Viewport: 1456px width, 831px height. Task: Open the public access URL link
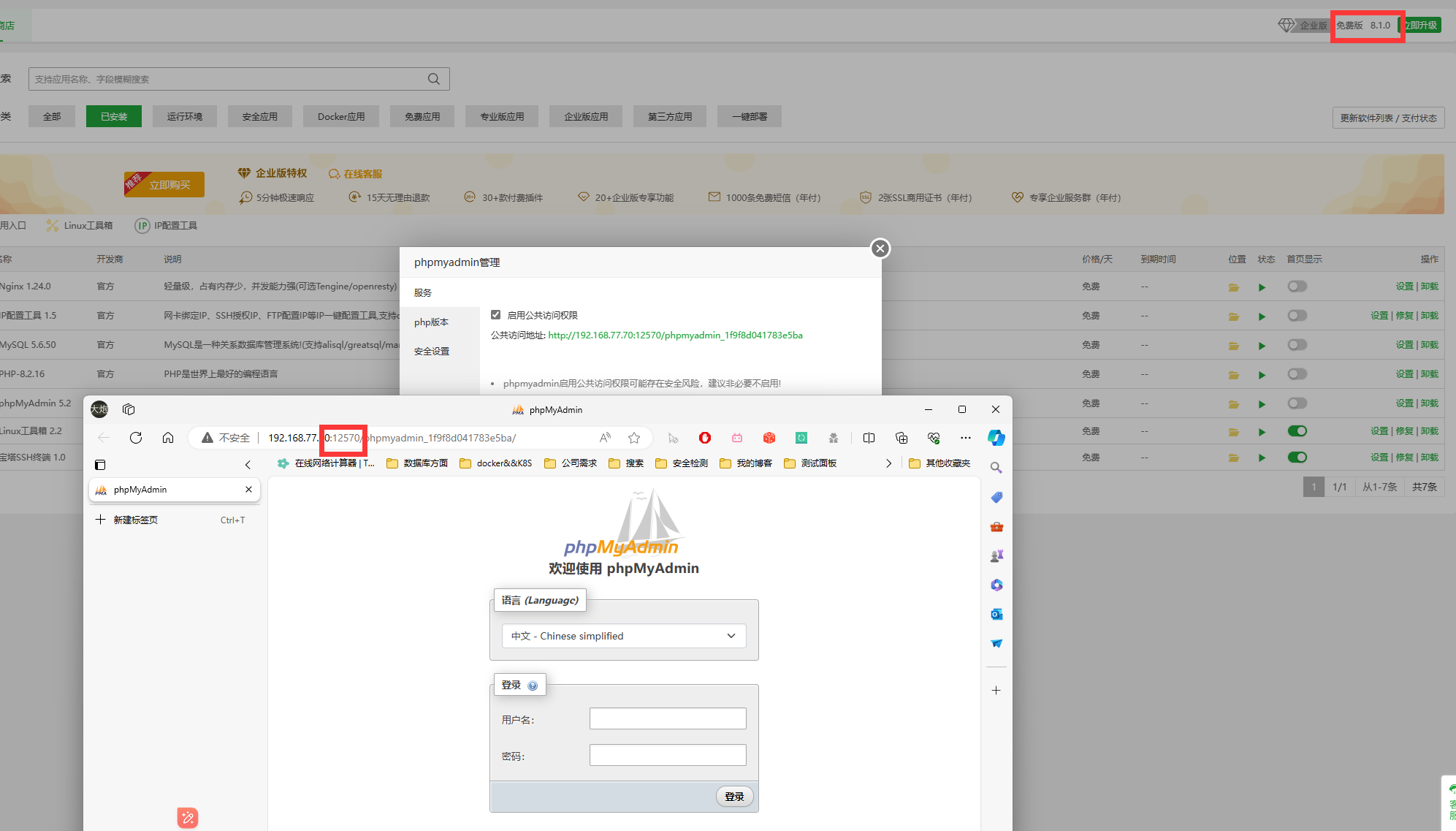pyautogui.click(x=675, y=335)
